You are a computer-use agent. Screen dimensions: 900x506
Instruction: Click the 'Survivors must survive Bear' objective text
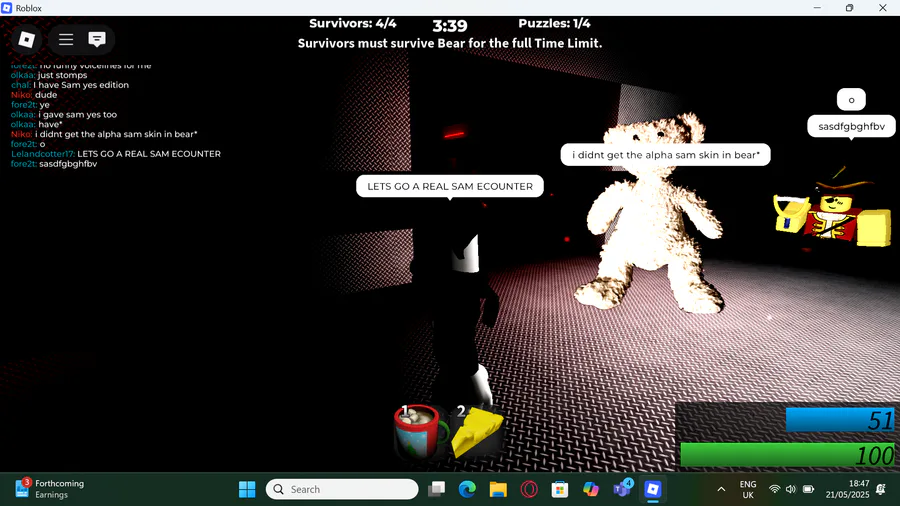click(x=450, y=44)
